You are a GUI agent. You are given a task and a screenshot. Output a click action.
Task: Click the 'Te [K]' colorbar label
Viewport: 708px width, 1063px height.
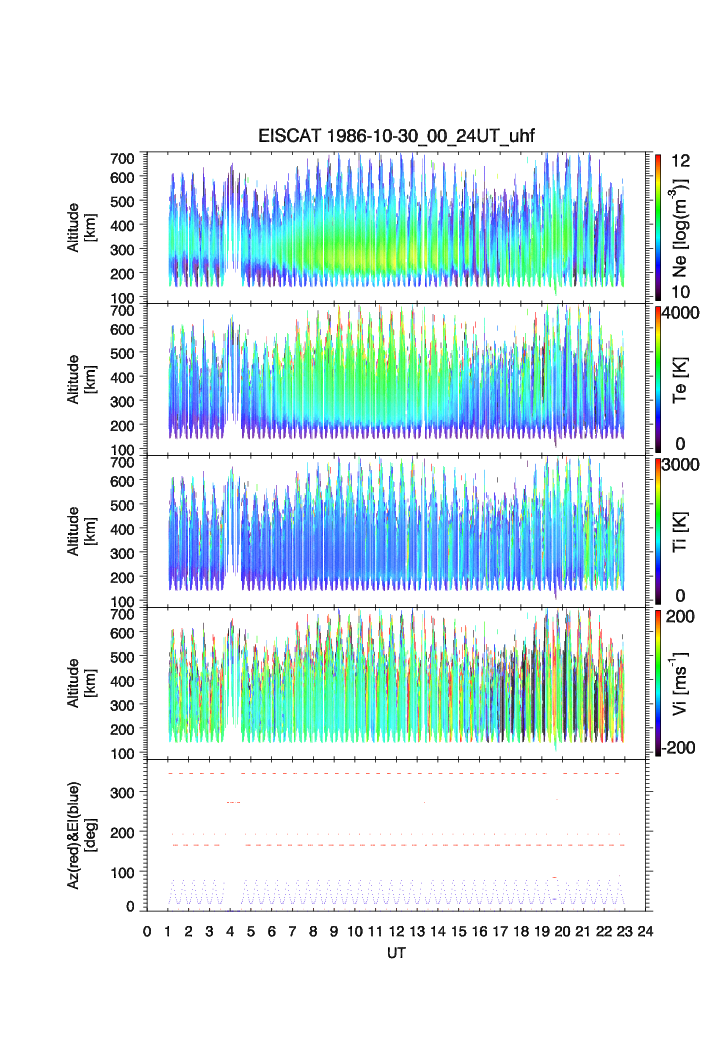[682, 378]
